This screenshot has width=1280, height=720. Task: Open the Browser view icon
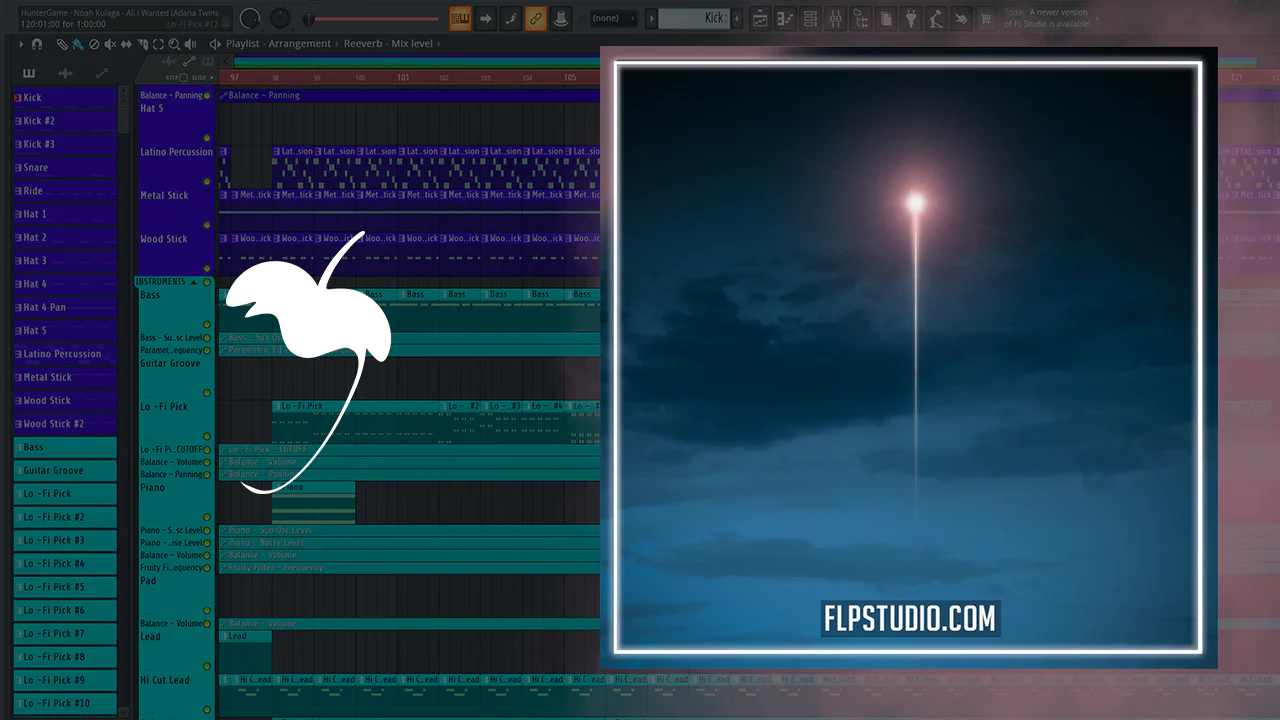(x=861, y=18)
